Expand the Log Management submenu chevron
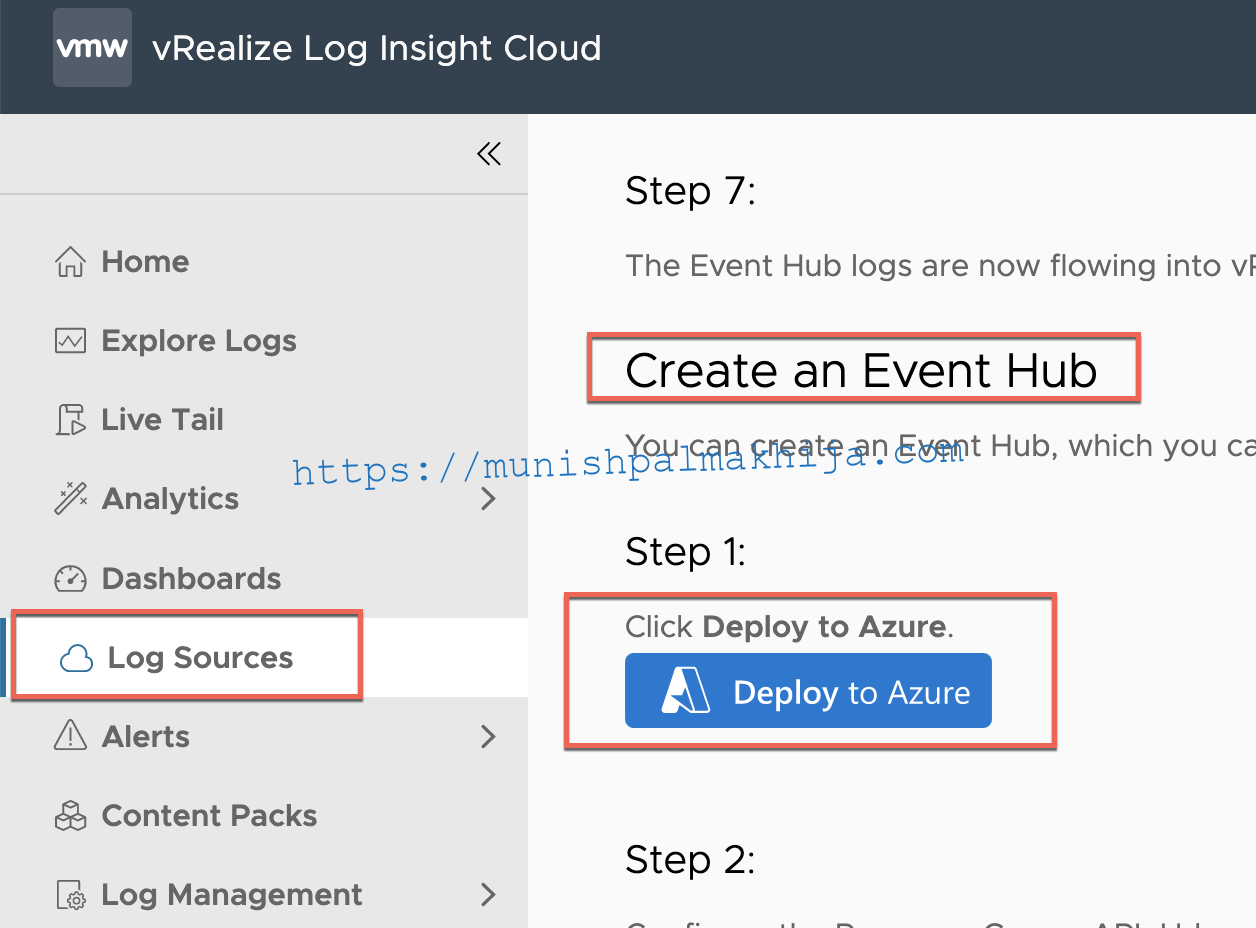Viewport: 1256px width, 928px height. 488,894
